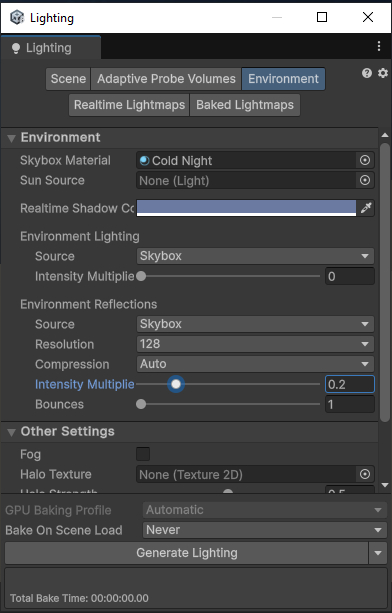Click the Environment Lighting Intensity Multiplier slider
The image size is (392, 613).
click(228, 276)
